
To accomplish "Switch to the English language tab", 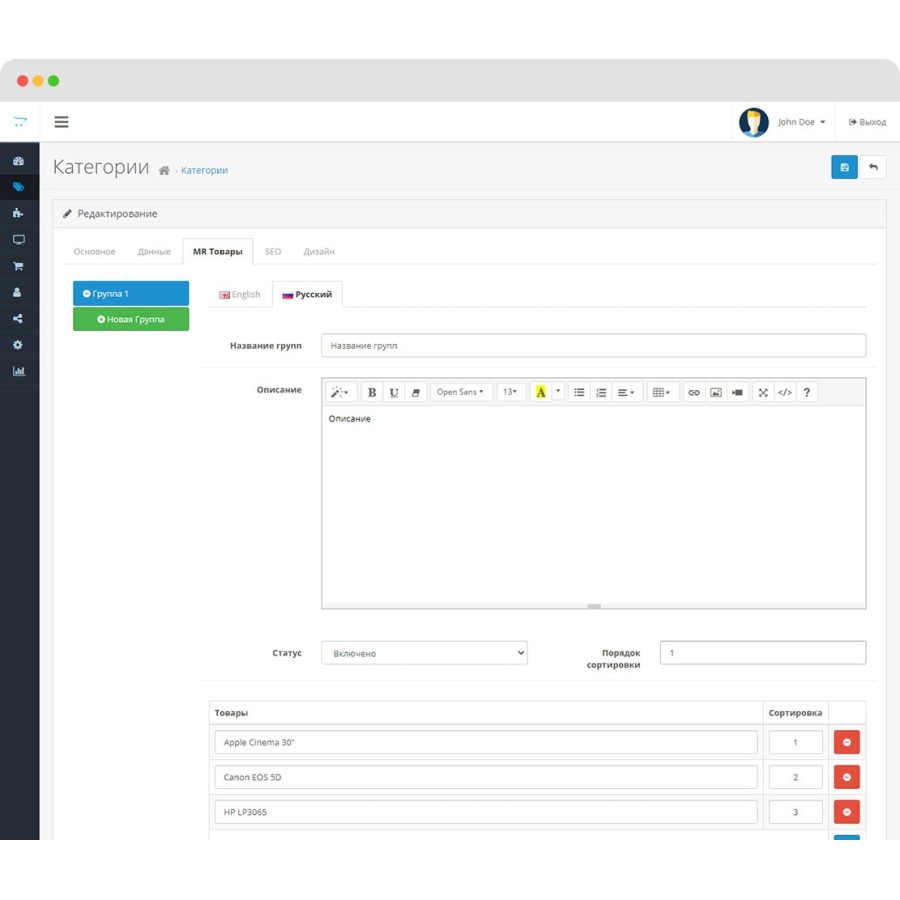I will [240, 294].
